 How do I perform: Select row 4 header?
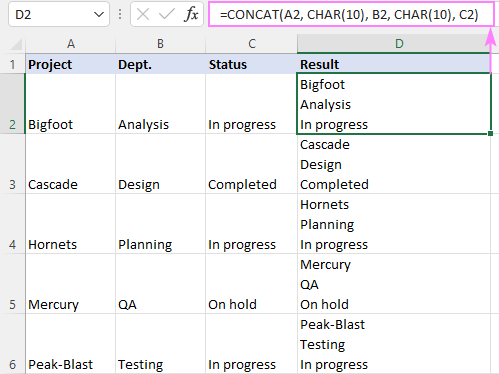pyautogui.click(x=13, y=224)
